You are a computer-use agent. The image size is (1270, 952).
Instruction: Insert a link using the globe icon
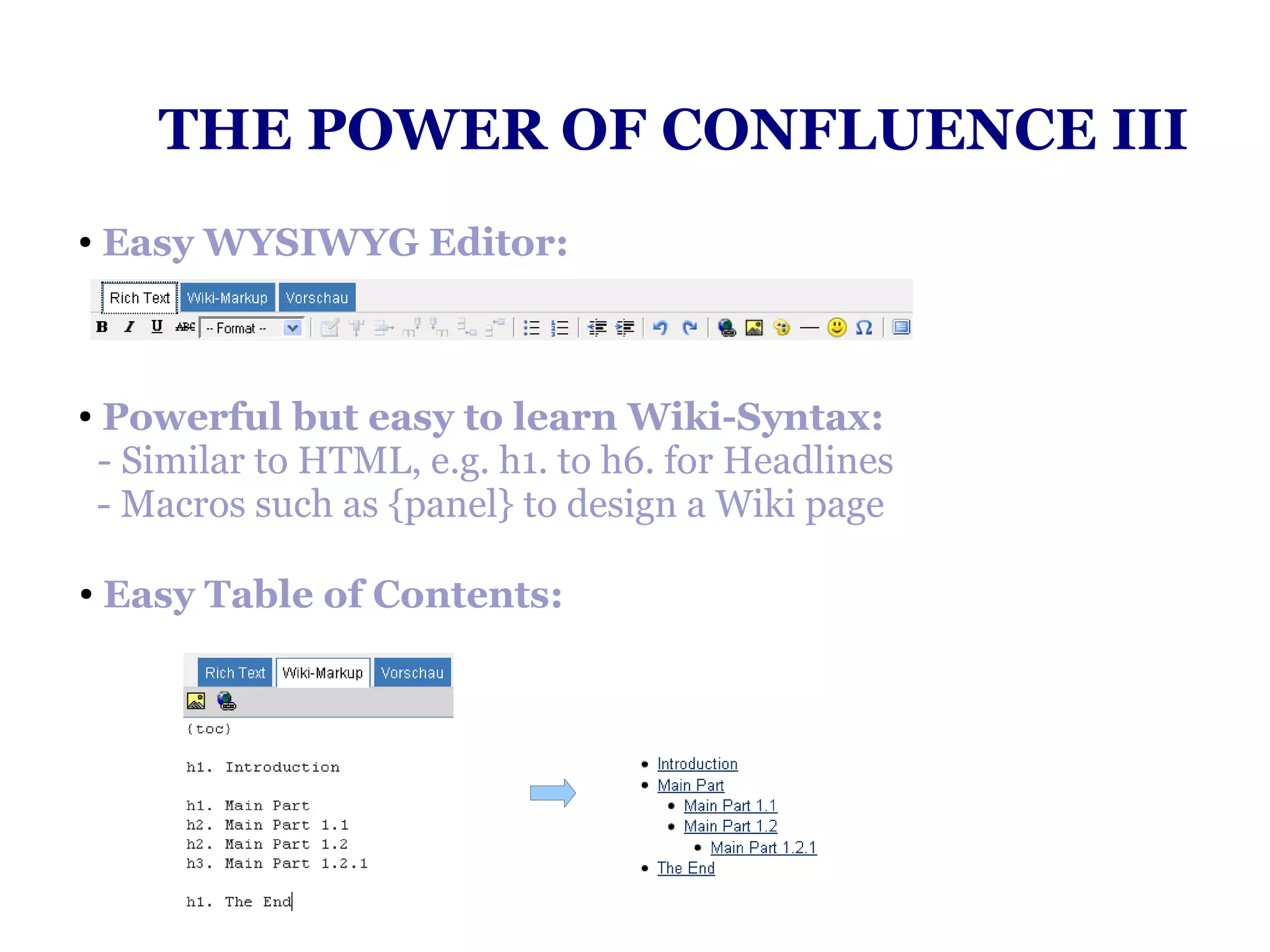coord(727,327)
